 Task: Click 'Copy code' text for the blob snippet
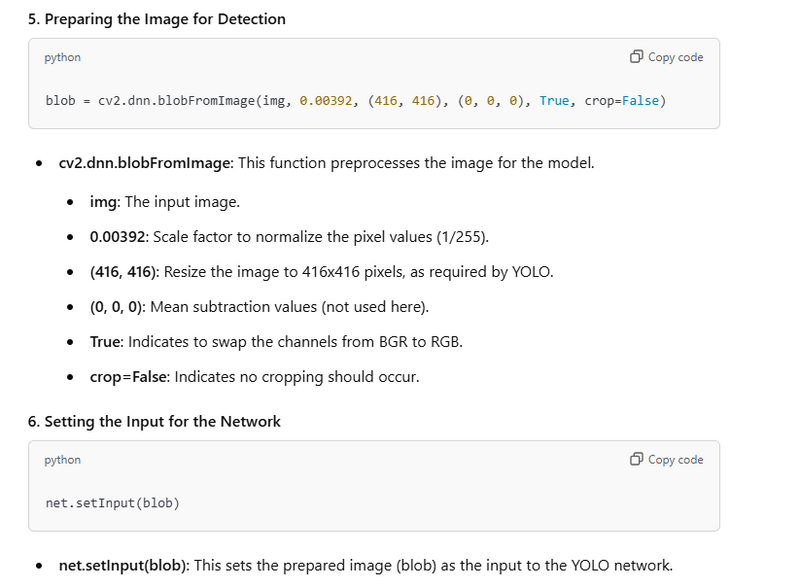(x=676, y=57)
